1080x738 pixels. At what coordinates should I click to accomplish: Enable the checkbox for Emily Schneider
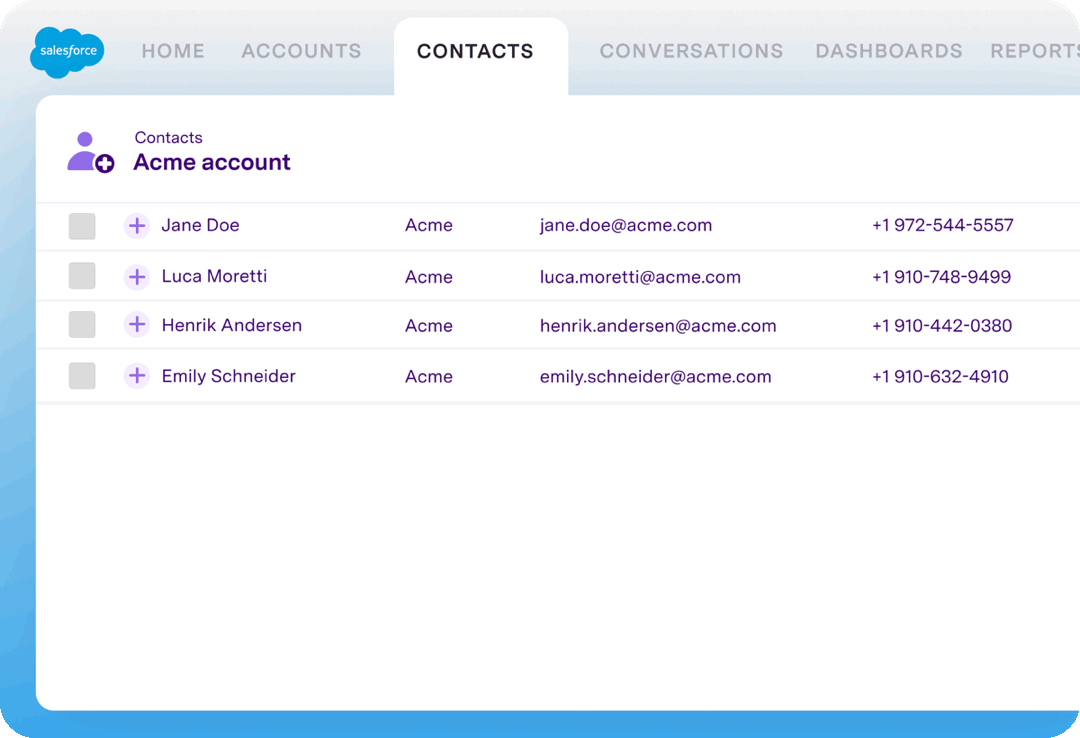pyautogui.click(x=81, y=375)
